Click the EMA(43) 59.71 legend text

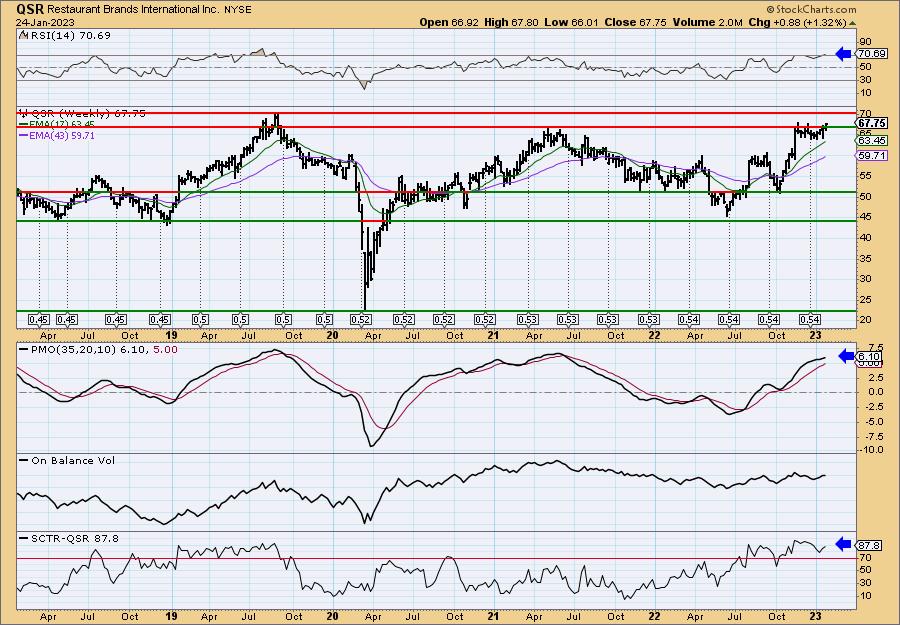[61, 136]
